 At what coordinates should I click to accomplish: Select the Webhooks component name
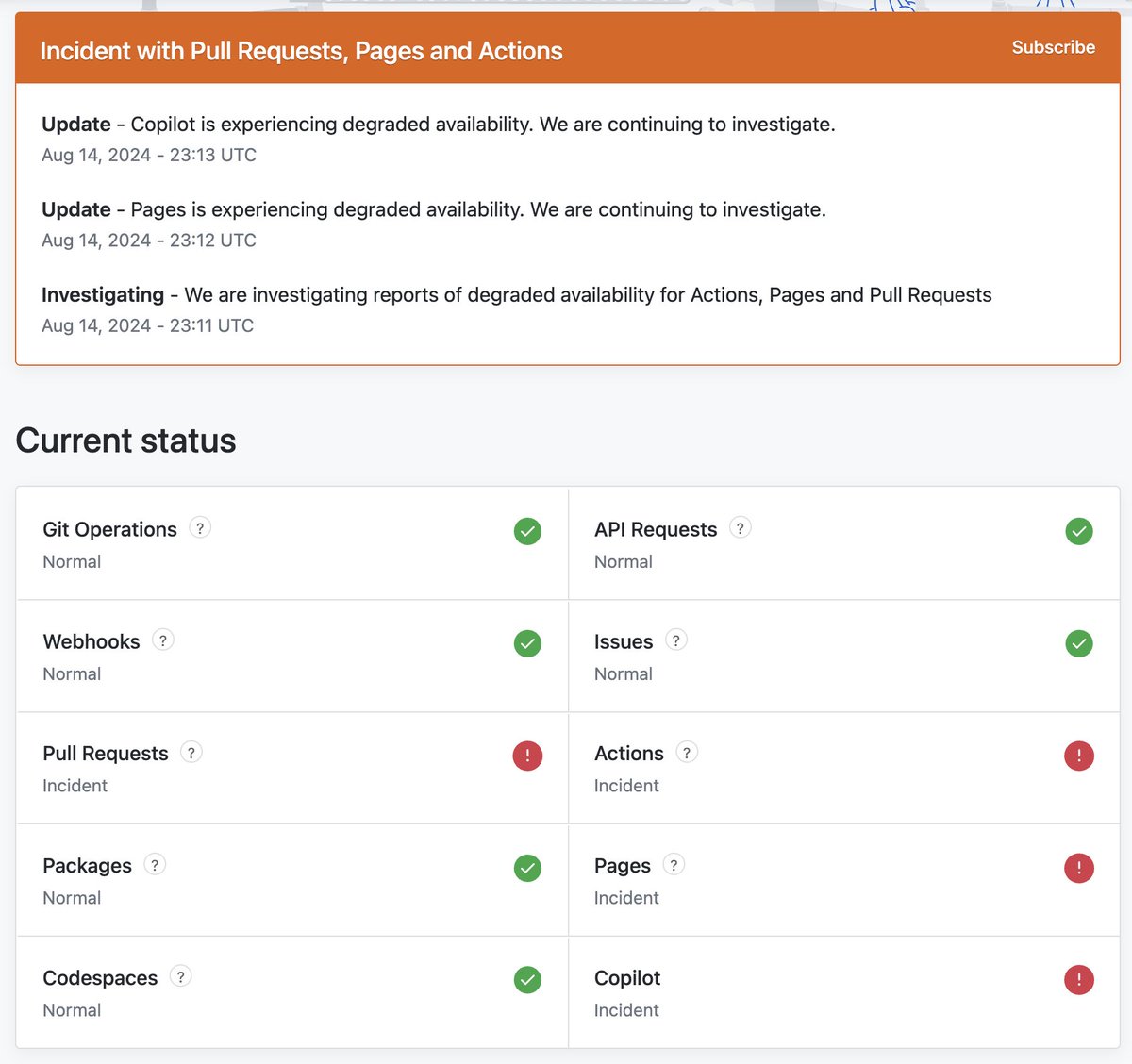[92, 641]
